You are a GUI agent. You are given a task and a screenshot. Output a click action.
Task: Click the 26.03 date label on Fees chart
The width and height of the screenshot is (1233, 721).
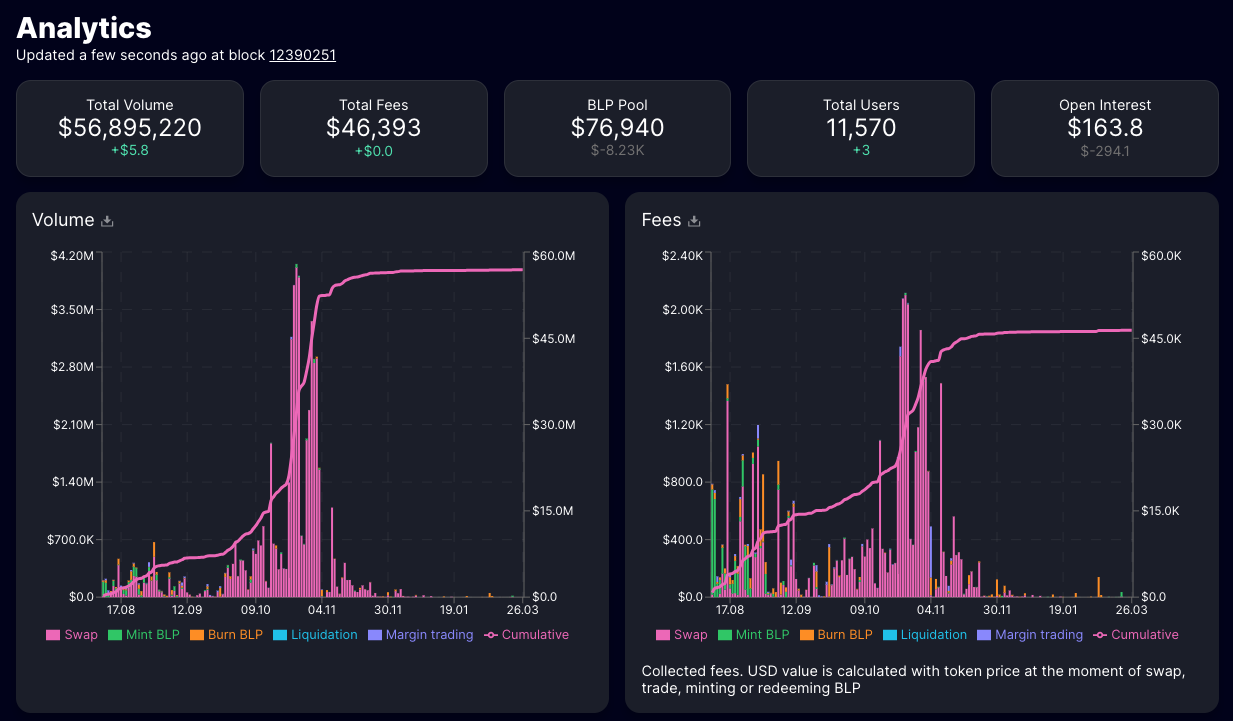[1131, 609]
